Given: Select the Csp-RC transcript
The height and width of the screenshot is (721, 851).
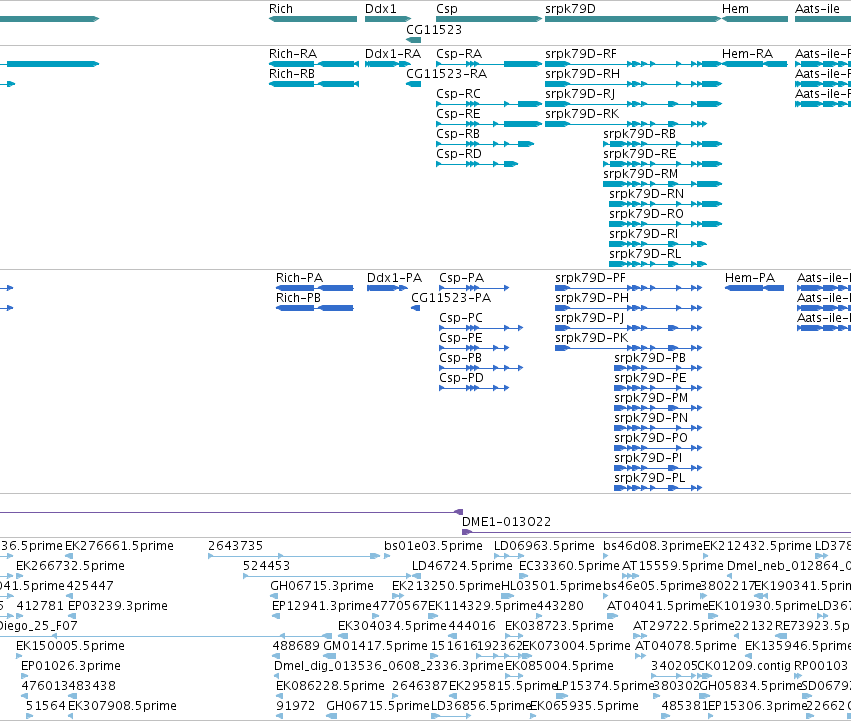Looking at the screenshot, I should click(x=459, y=94).
